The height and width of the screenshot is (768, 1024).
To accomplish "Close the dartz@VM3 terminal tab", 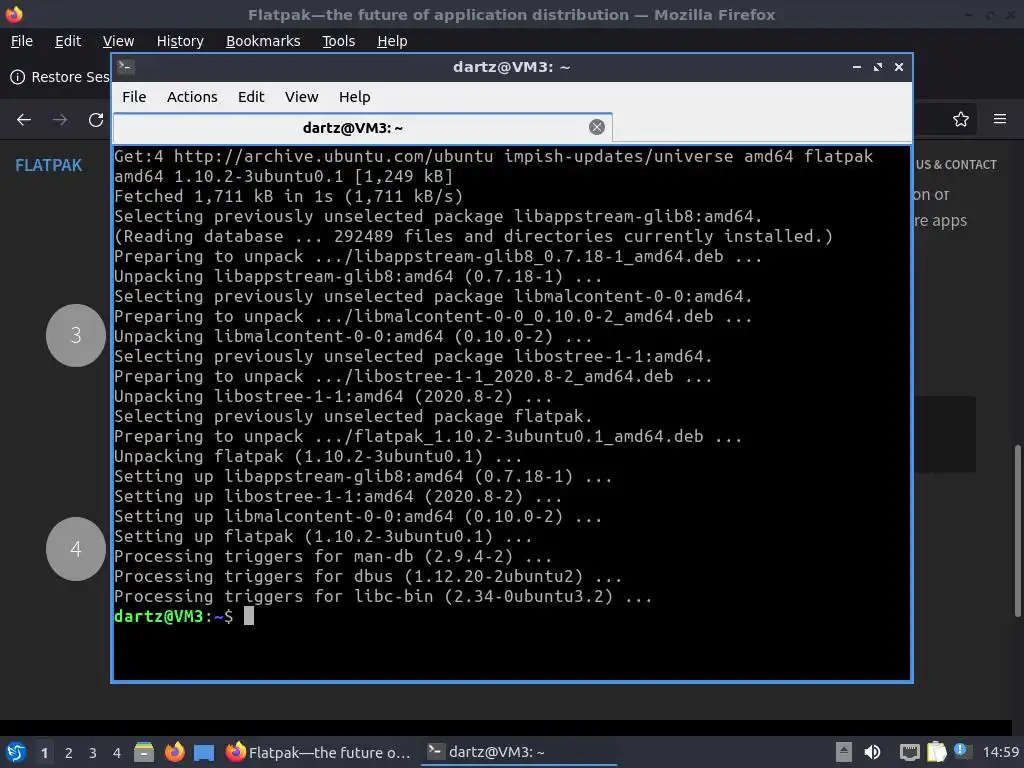I will pyautogui.click(x=596, y=127).
